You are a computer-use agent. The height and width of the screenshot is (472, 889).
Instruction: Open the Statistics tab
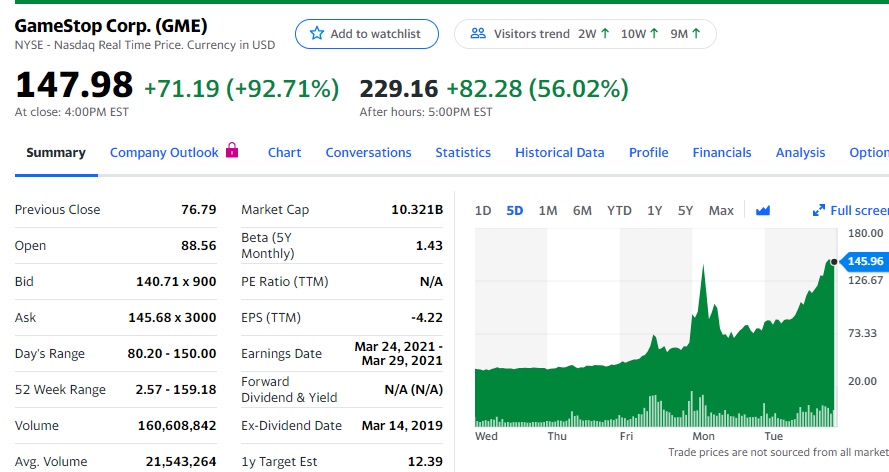463,152
